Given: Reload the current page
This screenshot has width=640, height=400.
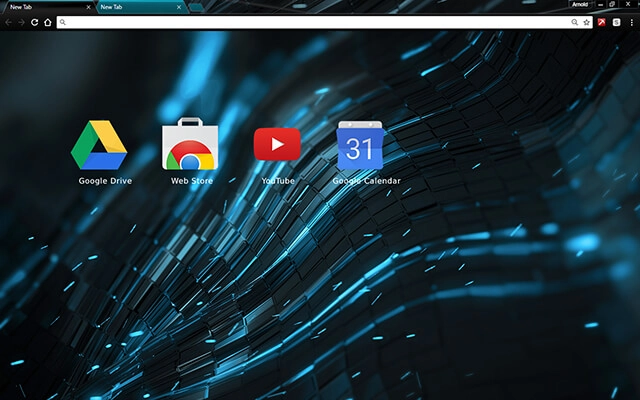Looking at the screenshot, I should (35, 22).
